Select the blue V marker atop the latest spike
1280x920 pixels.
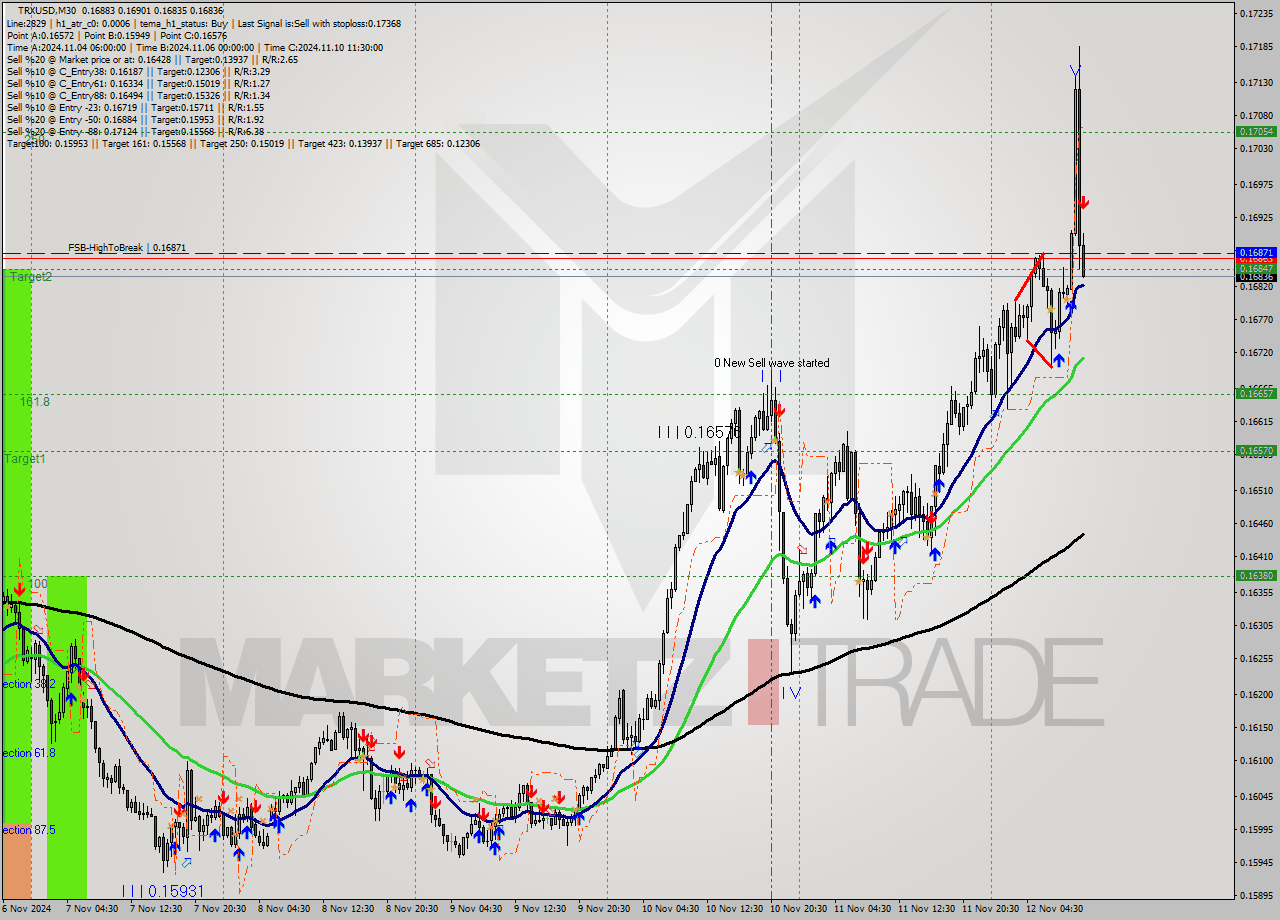(1074, 71)
